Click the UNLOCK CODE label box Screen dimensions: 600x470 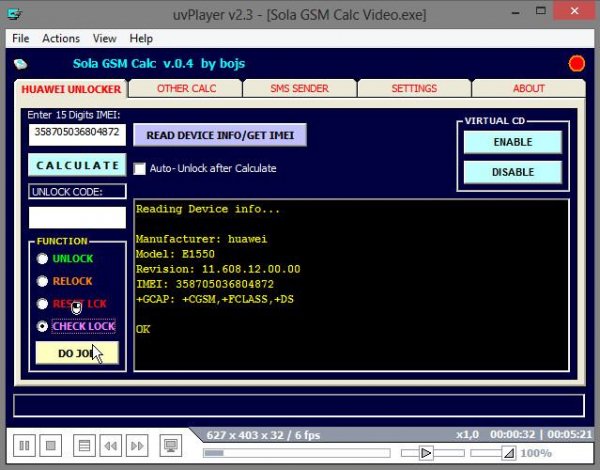pos(77,192)
